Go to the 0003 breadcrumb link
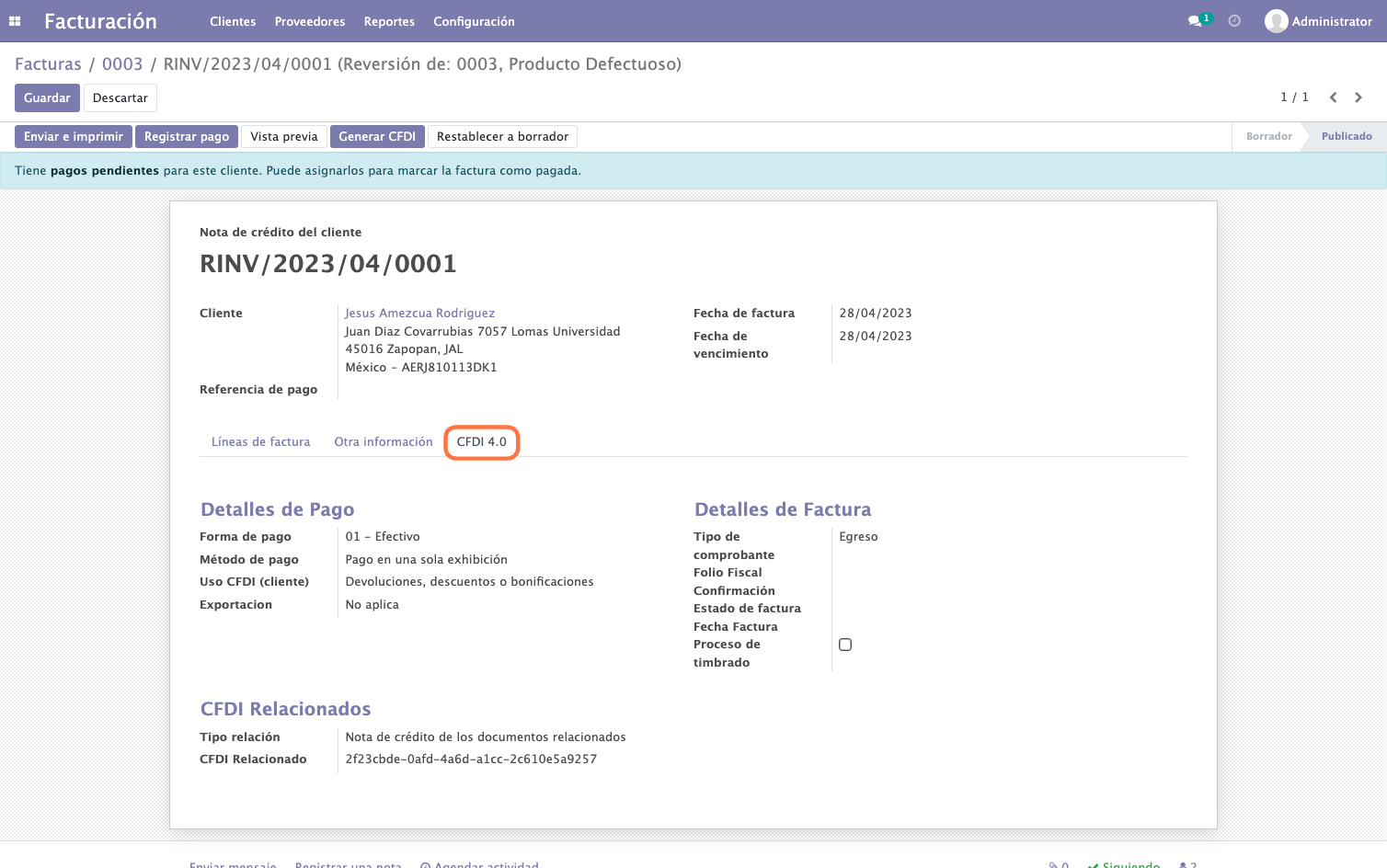 tap(122, 64)
